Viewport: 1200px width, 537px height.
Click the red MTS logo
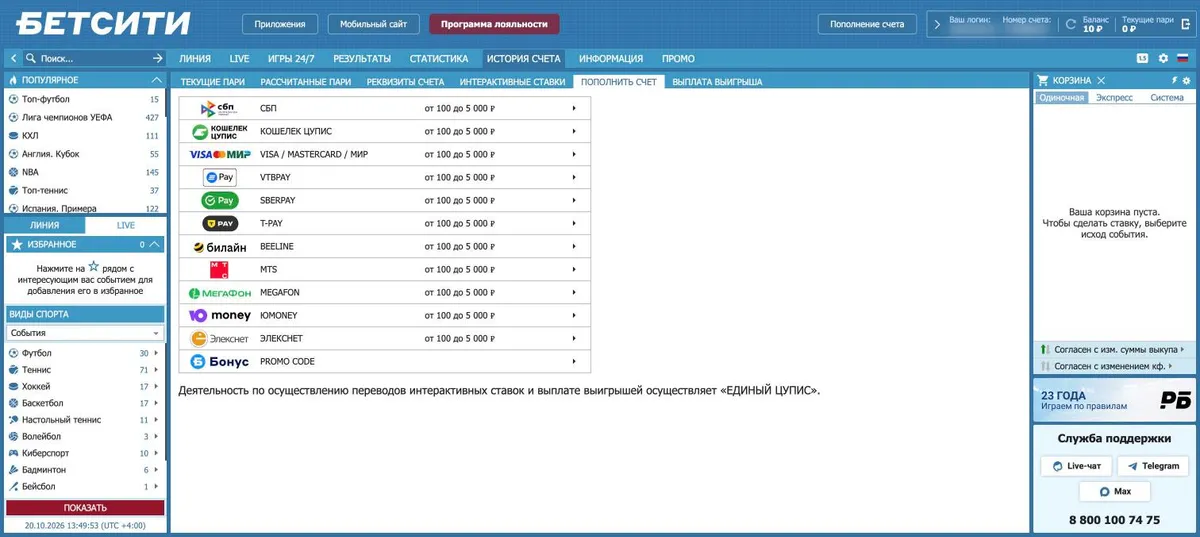click(219, 270)
